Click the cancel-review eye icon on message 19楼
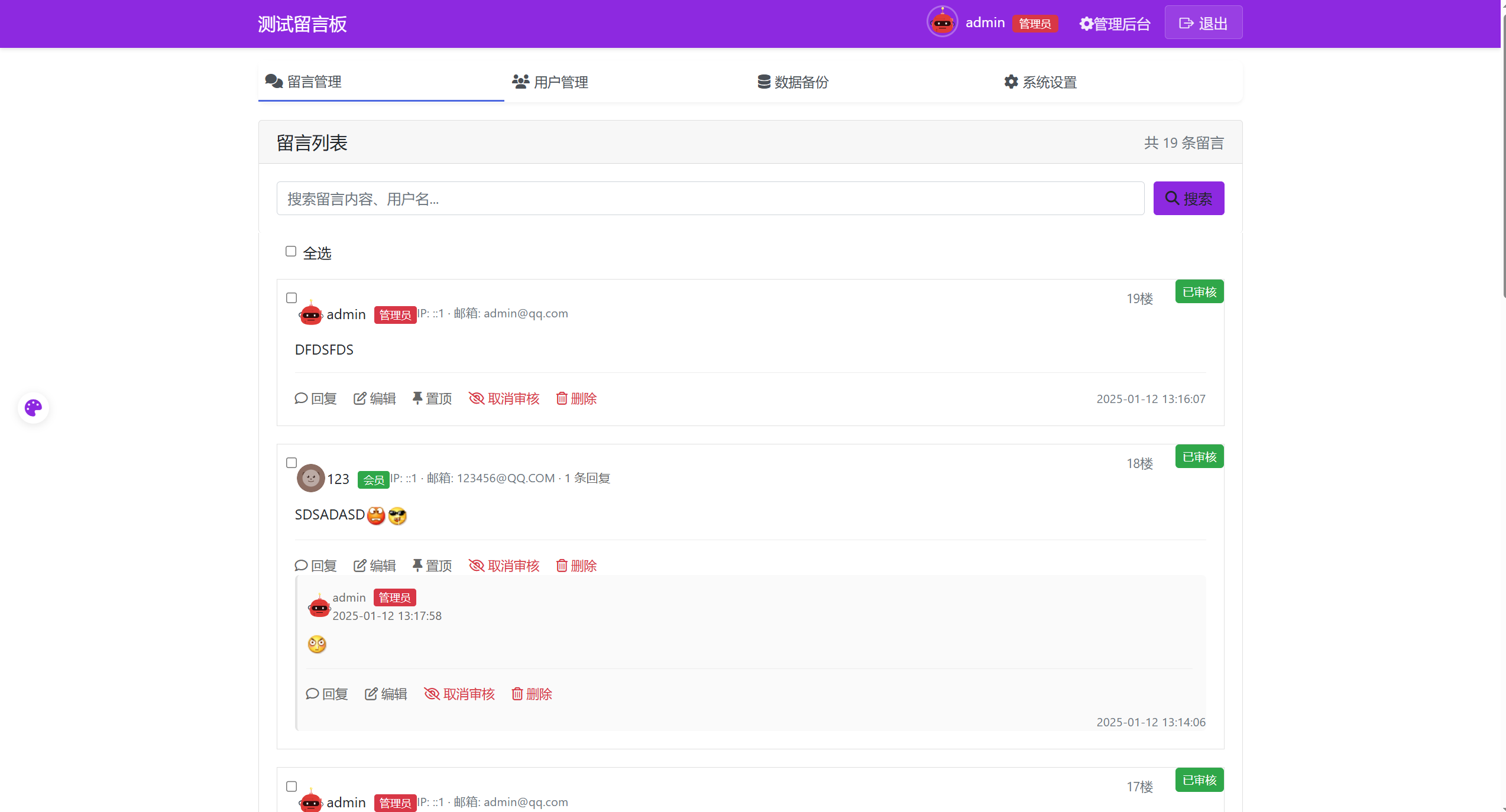The height and width of the screenshot is (812, 1506). click(x=476, y=398)
